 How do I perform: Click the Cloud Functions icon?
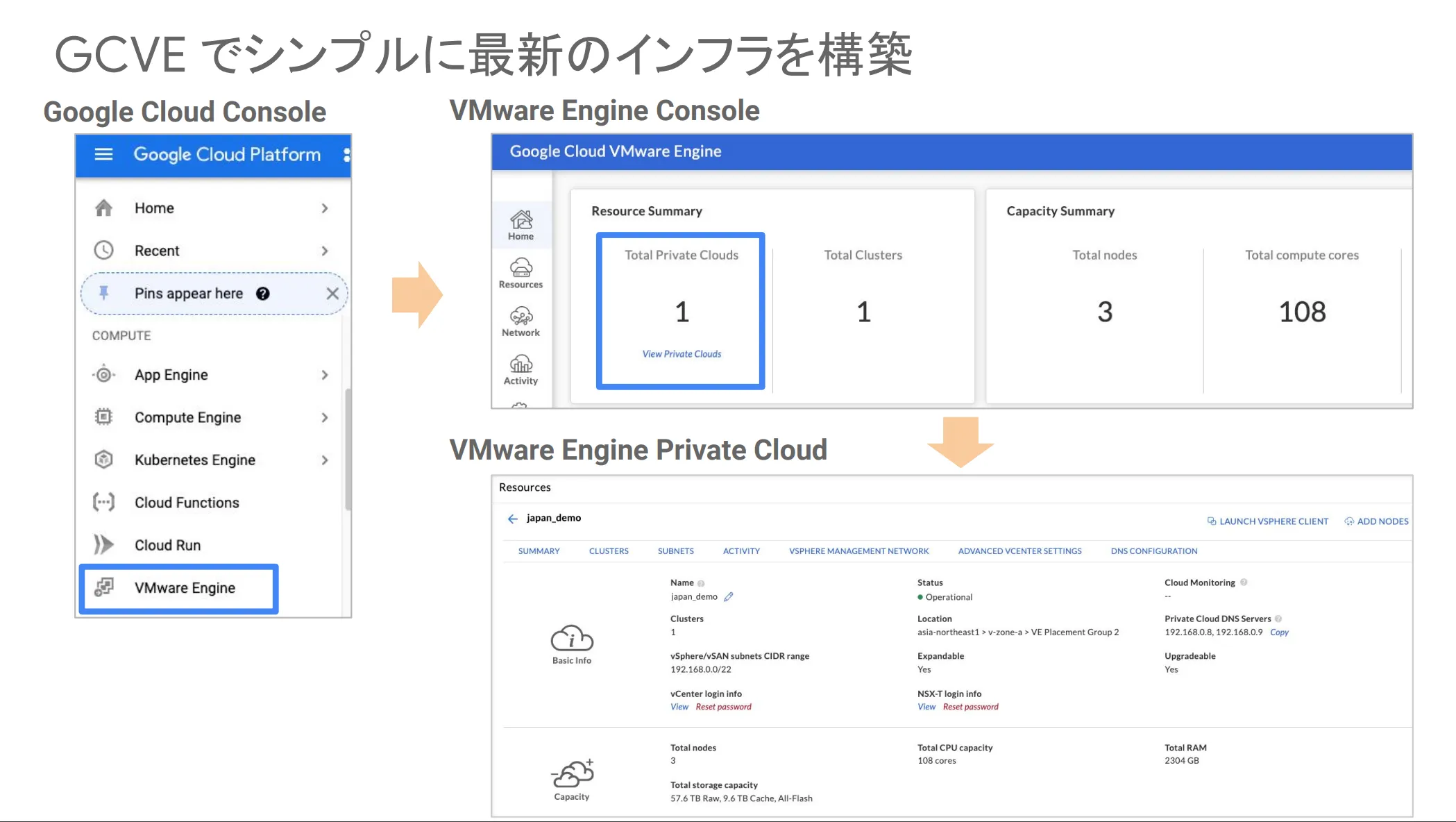pyautogui.click(x=103, y=502)
